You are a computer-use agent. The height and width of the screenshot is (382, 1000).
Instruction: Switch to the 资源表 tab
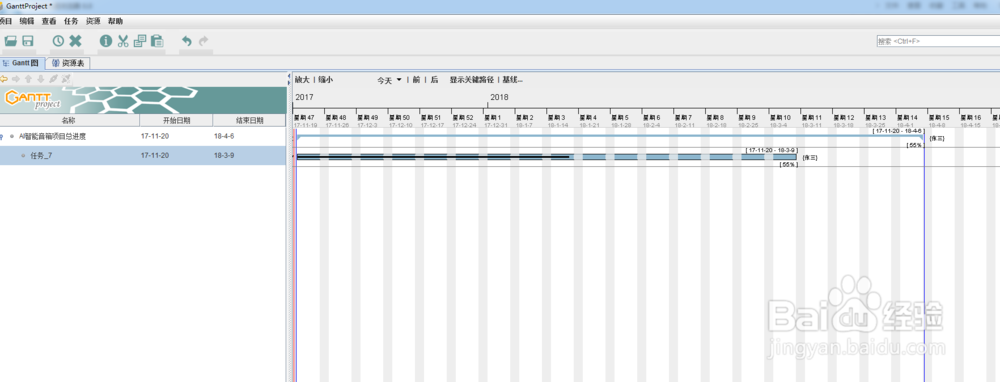click(x=69, y=63)
